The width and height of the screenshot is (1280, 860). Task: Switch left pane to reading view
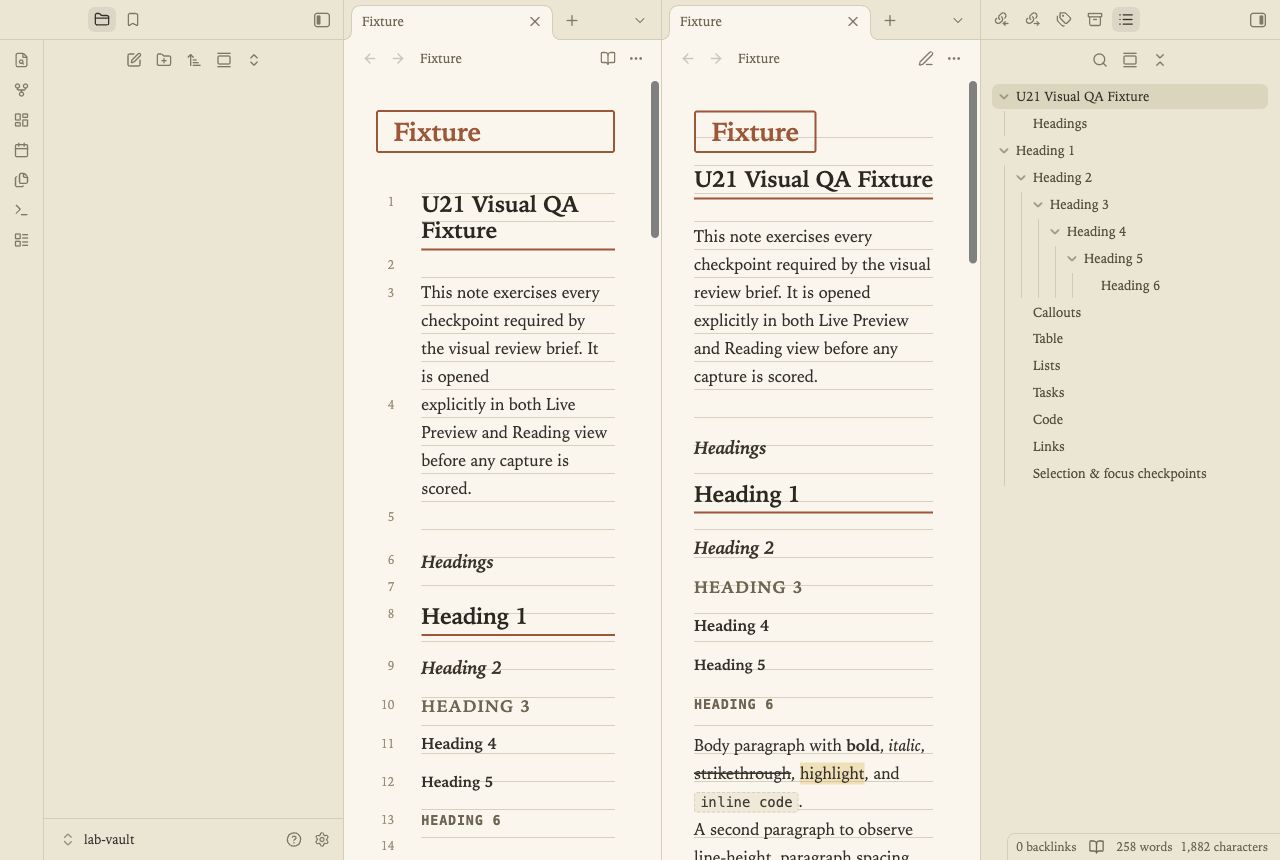click(608, 59)
